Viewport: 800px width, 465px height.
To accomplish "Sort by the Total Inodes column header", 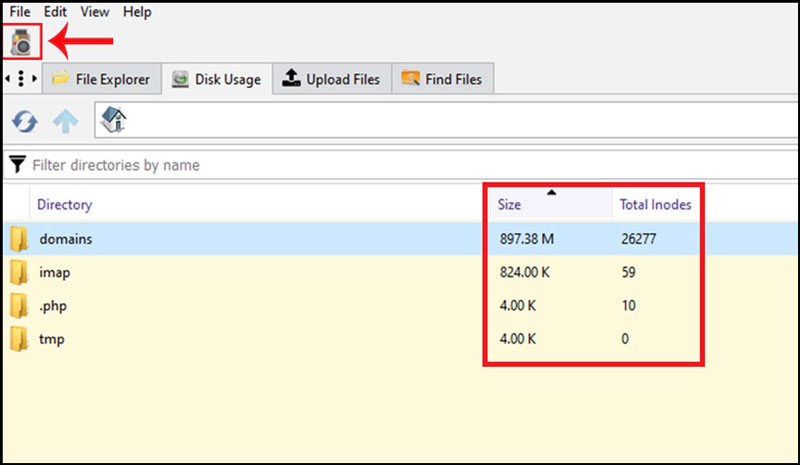I will coord(655,205).
